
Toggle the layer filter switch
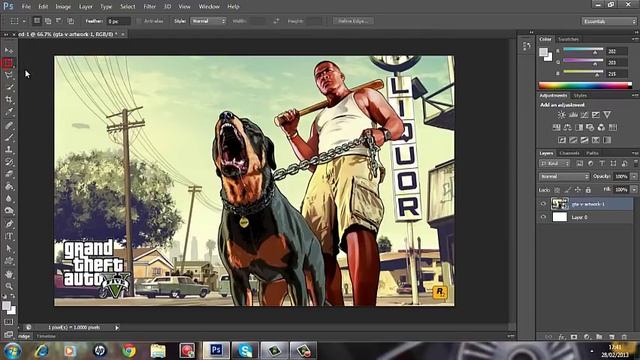pyautogui.click(x=636, y=163)
